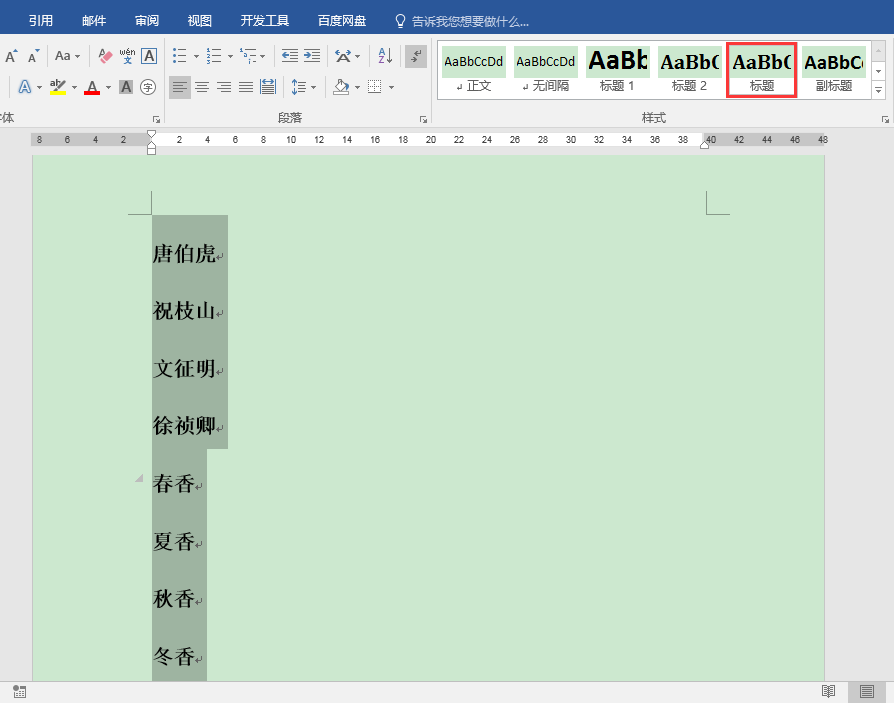The height and width of the screenshot is (703, 894).
Task: Toggle Show/Hide paragraph marks
Action: [x=416, y=56]
